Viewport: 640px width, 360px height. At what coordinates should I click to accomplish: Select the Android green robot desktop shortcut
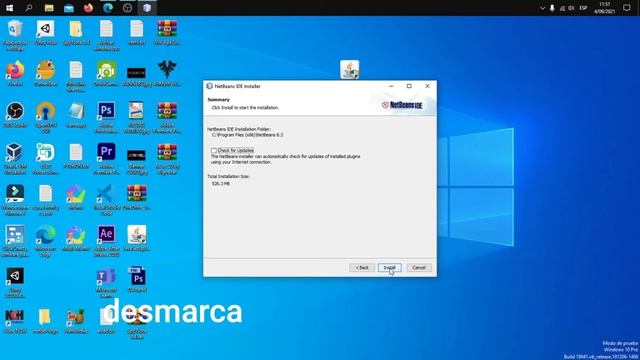pyautogui.click(x=106, y=74)
